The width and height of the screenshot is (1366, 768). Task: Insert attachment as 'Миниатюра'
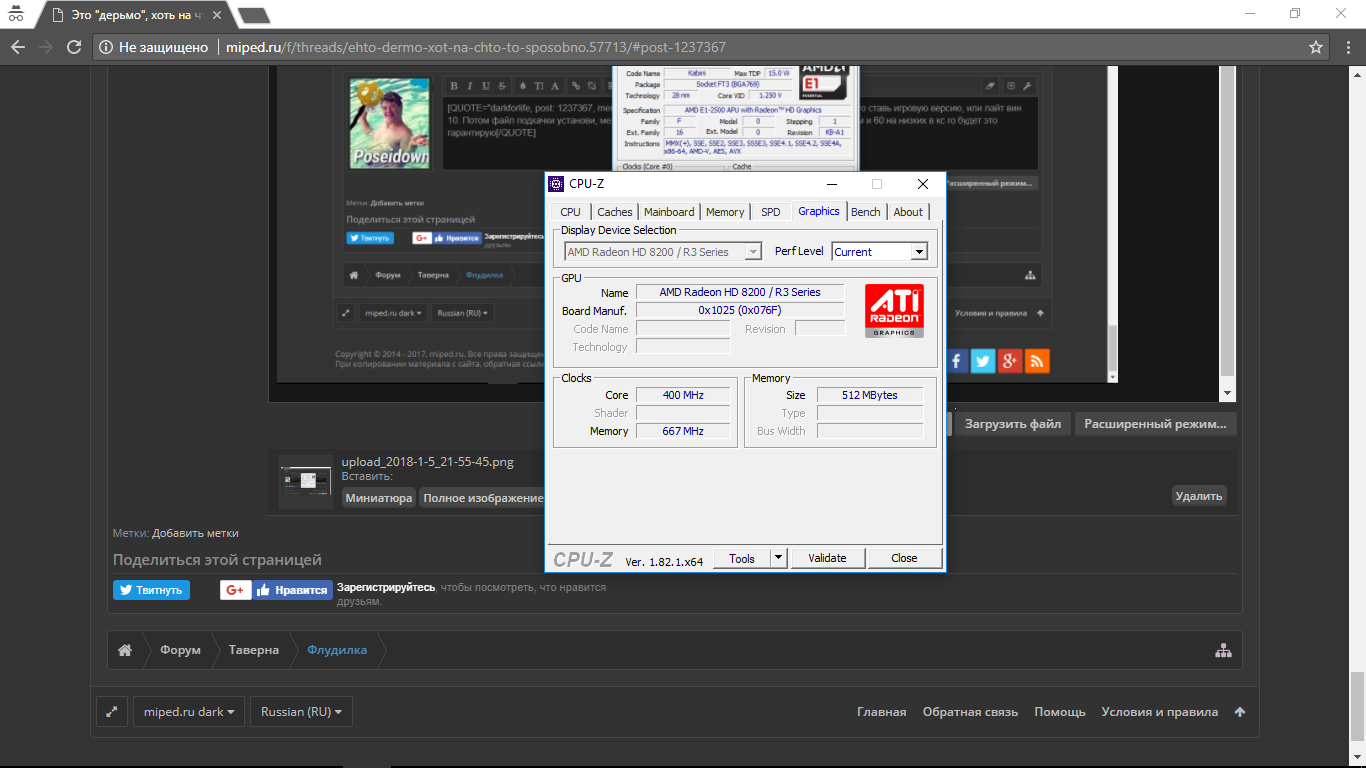379,498
